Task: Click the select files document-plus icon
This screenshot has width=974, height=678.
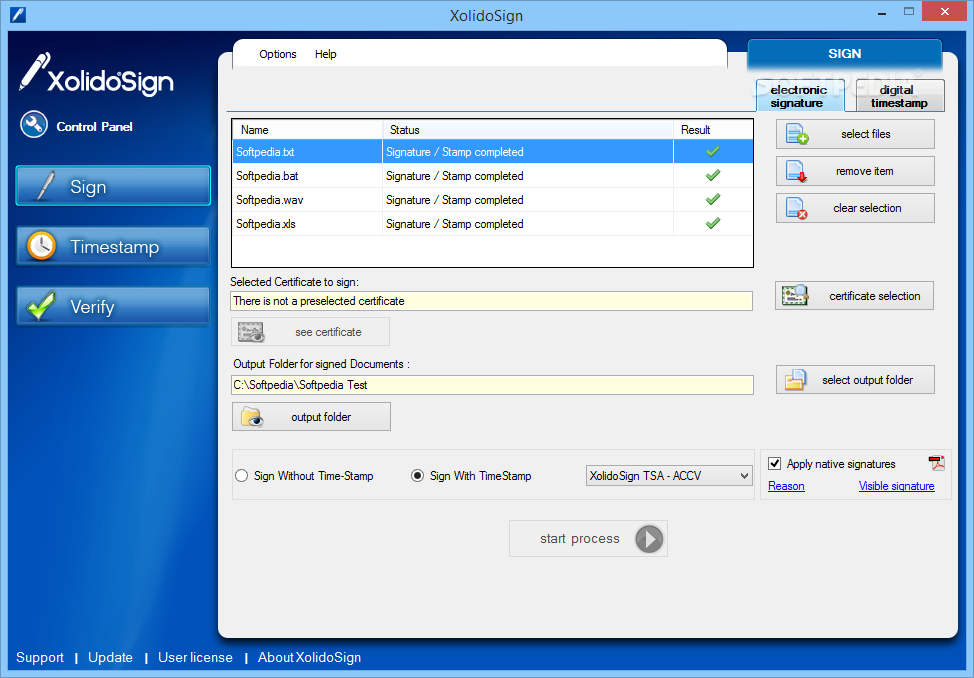Action: [x=797, y=134]
